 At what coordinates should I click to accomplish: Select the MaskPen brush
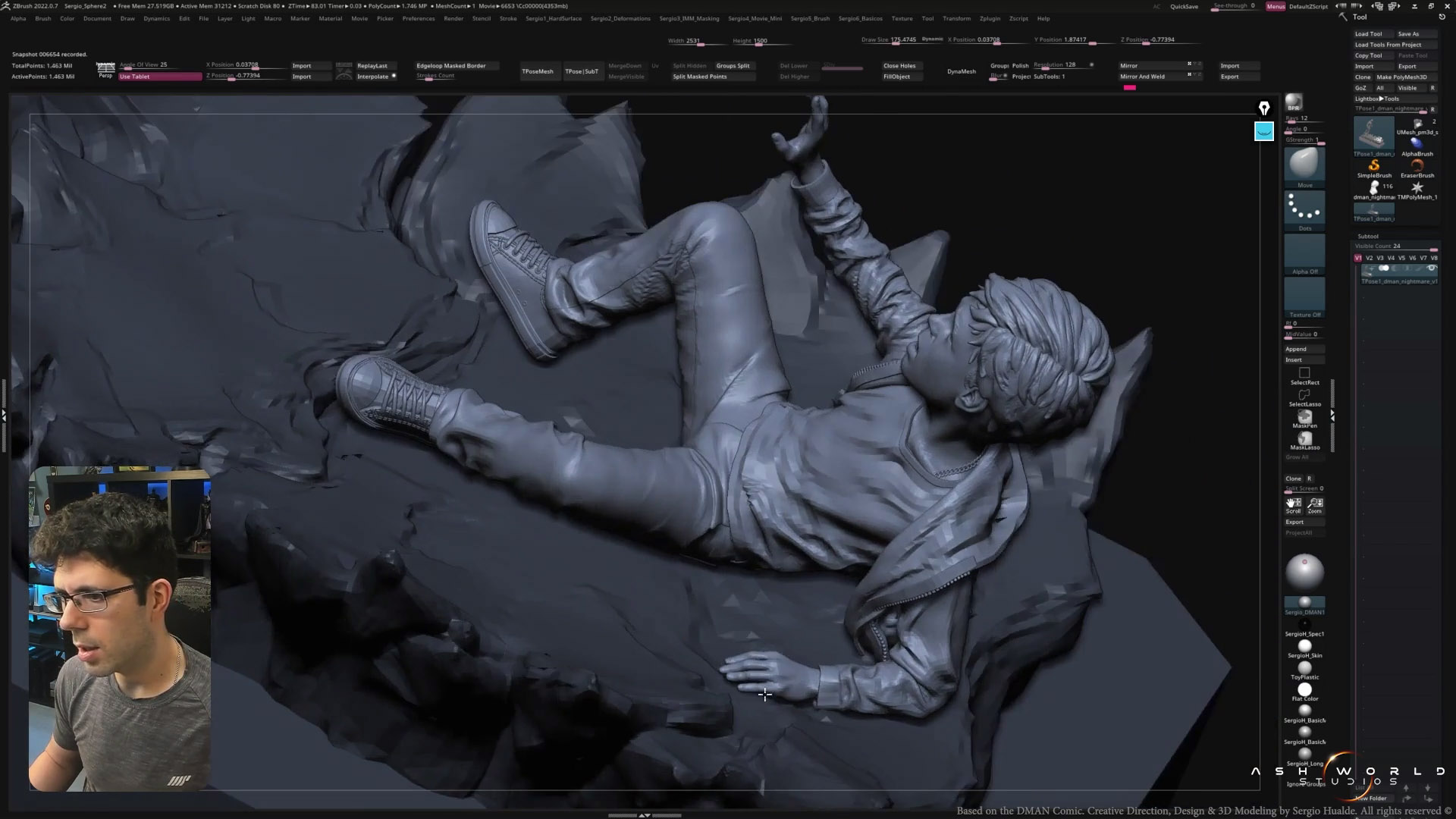coord(1304,418)
